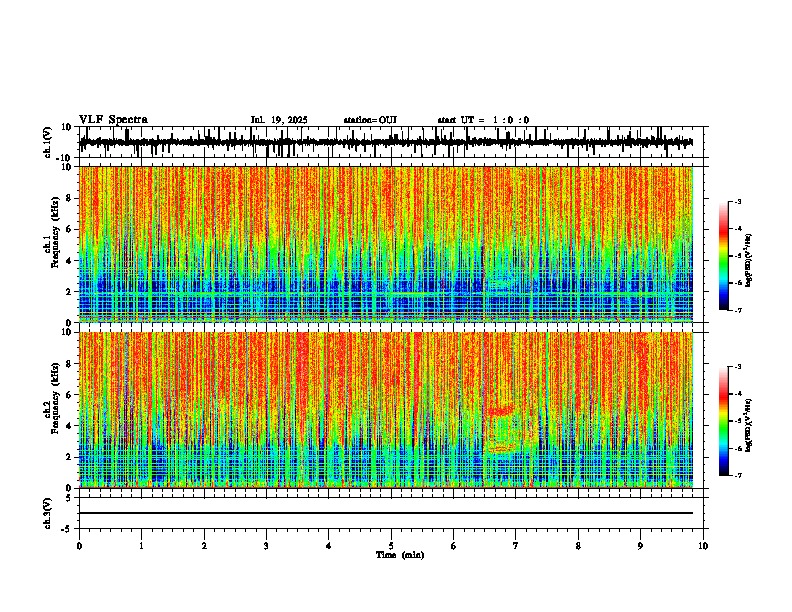The width and height of the screenshot is (792, 612).
Task: Click time axis tick label "7"
Action: (x=516, y=546)
